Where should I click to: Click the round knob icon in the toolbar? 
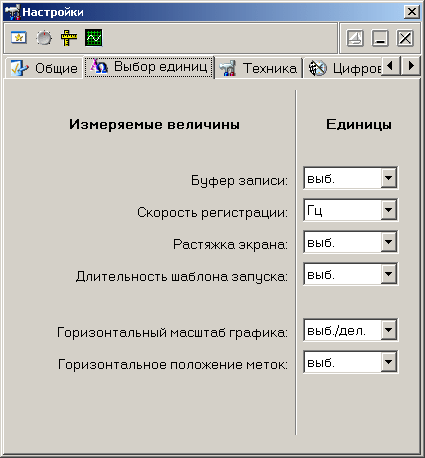coord(44,38)
